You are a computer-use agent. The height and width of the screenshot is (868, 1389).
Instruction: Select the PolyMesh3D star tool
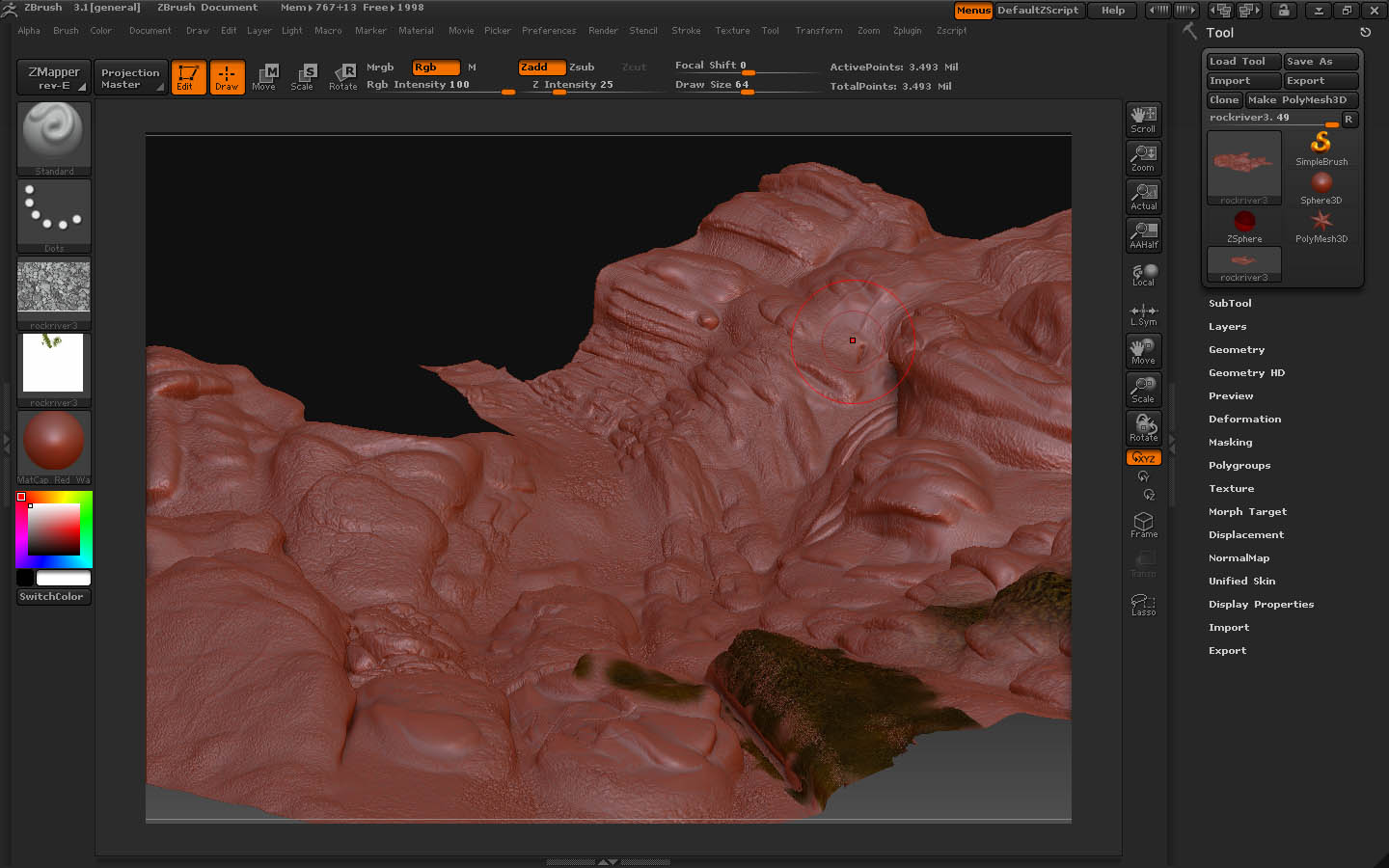(1321, 226)
